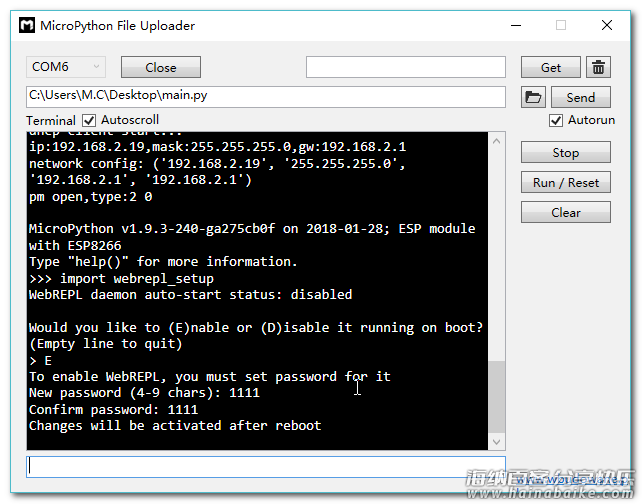Open the folder browse icon
The width and height of the screenshot is (642, 504).
click(533, 97)
